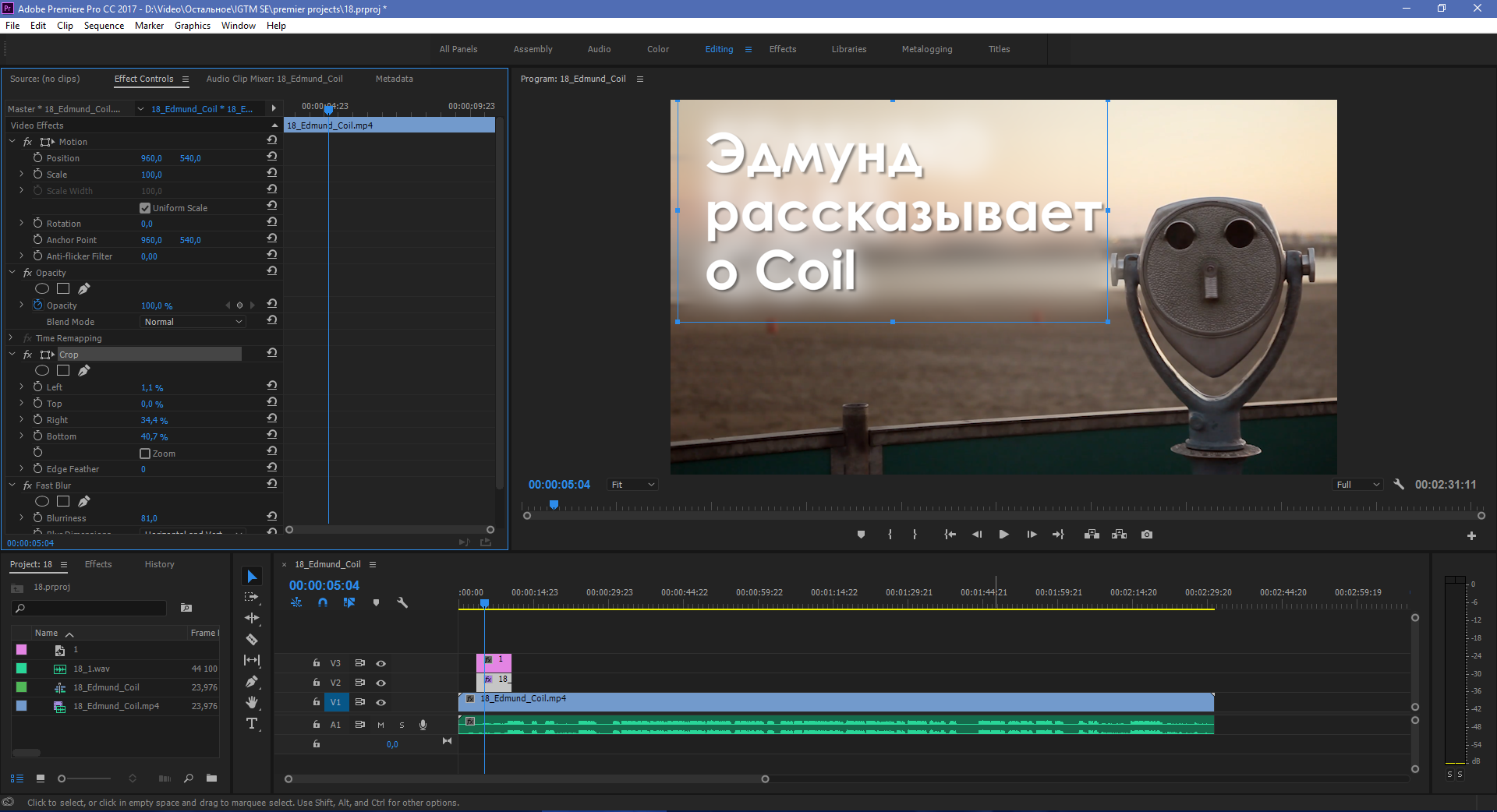Reset the Position parameter

tap(272, 157)
